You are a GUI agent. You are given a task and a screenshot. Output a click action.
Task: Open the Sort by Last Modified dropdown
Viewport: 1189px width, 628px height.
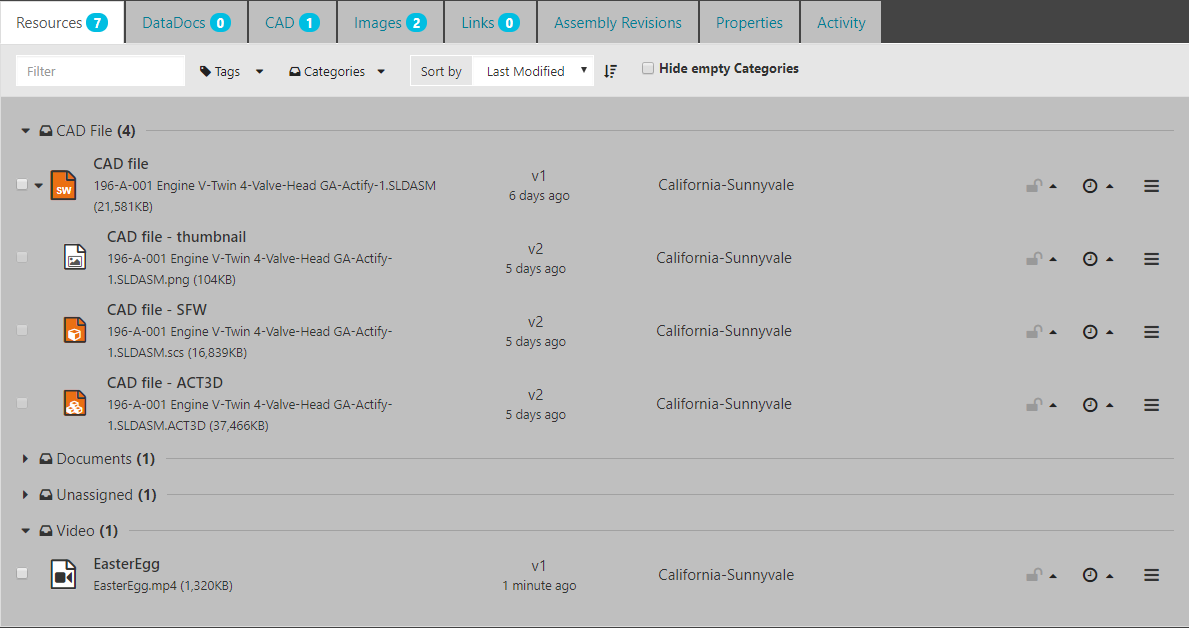[533, 71]
